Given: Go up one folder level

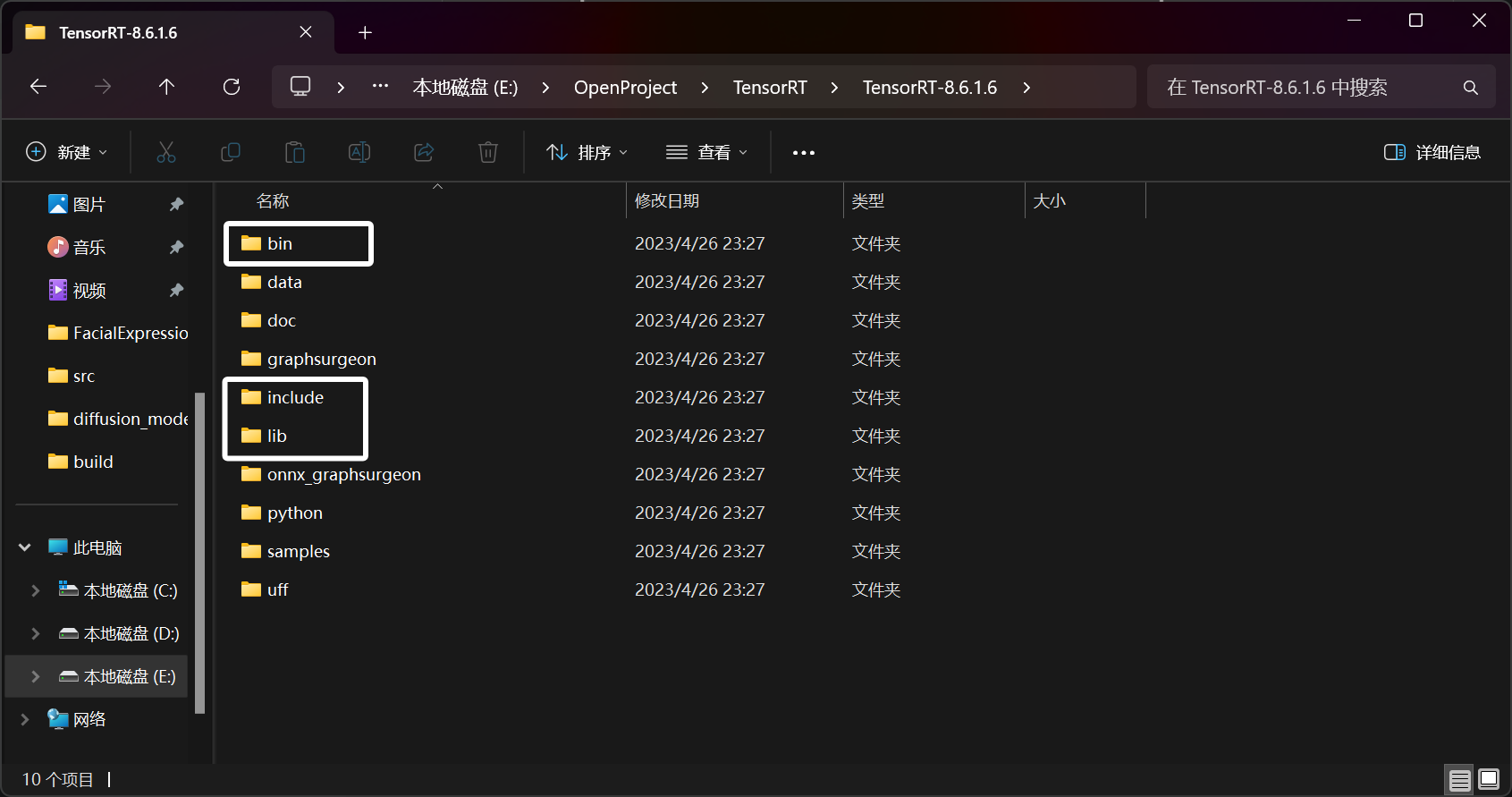Looking at the screenshot, I should [166, 87].
